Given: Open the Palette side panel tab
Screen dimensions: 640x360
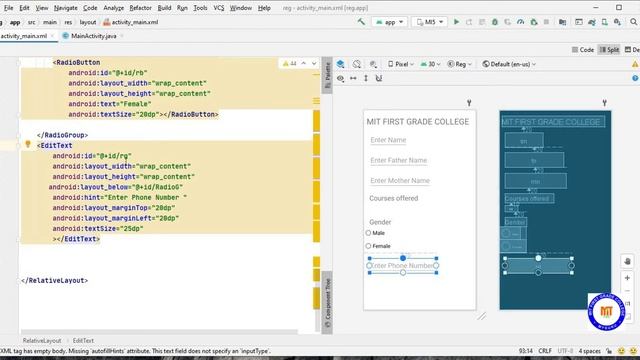Looking at the screenshot, I should (x=327, y=75).
